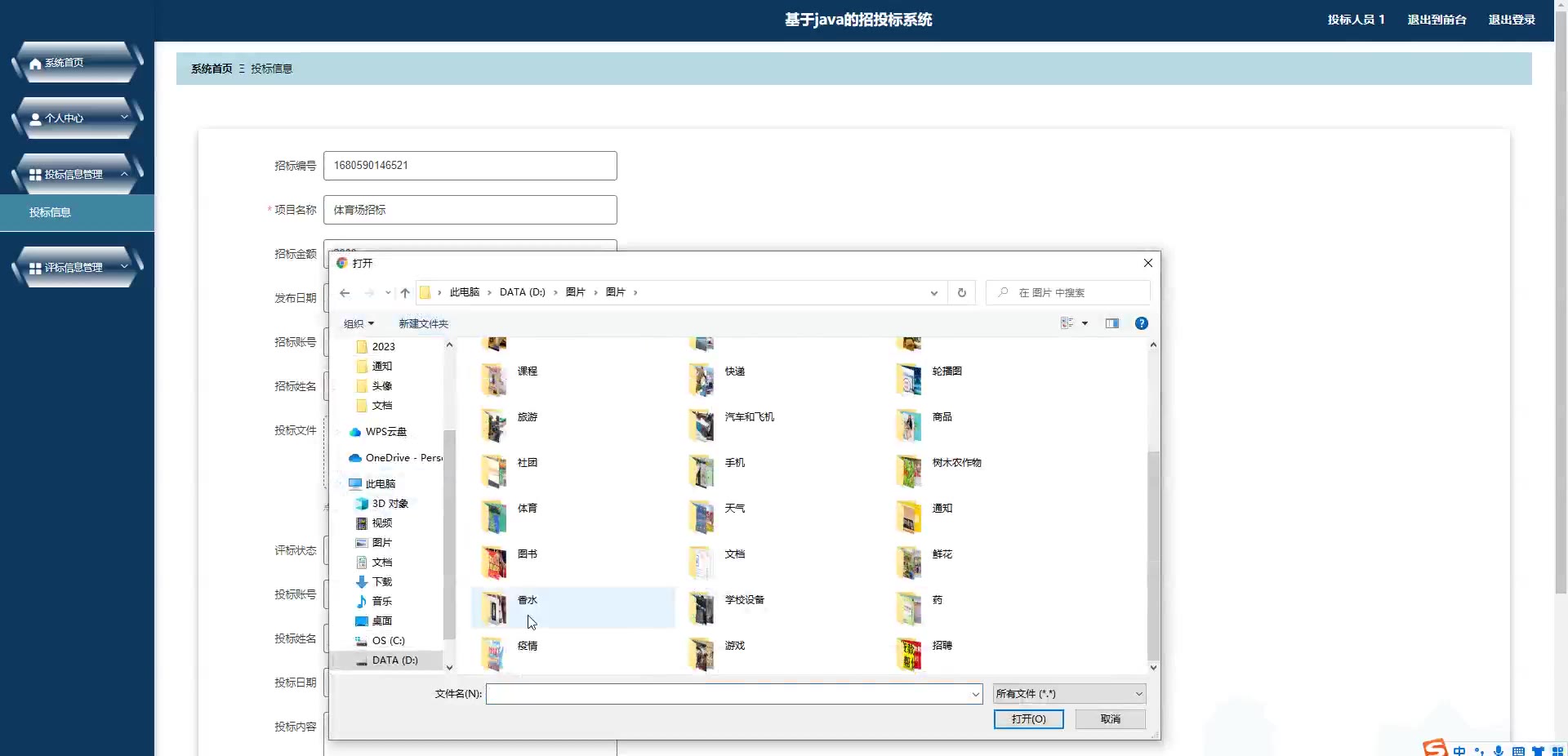Refresh the current folder view
Viewport: 1568px width, 756px height.
click(x=962, y=293)
